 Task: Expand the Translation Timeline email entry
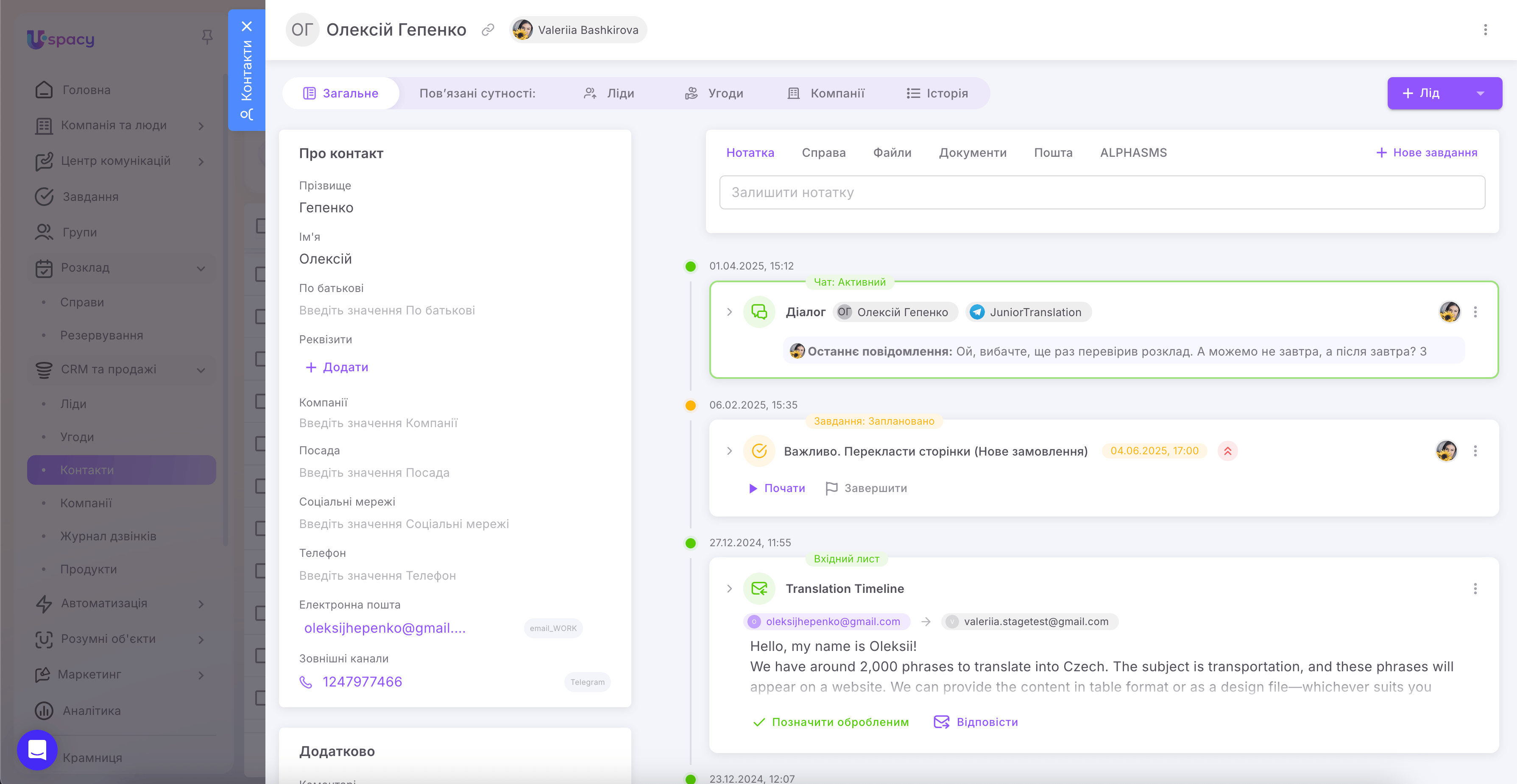point(729,589)
